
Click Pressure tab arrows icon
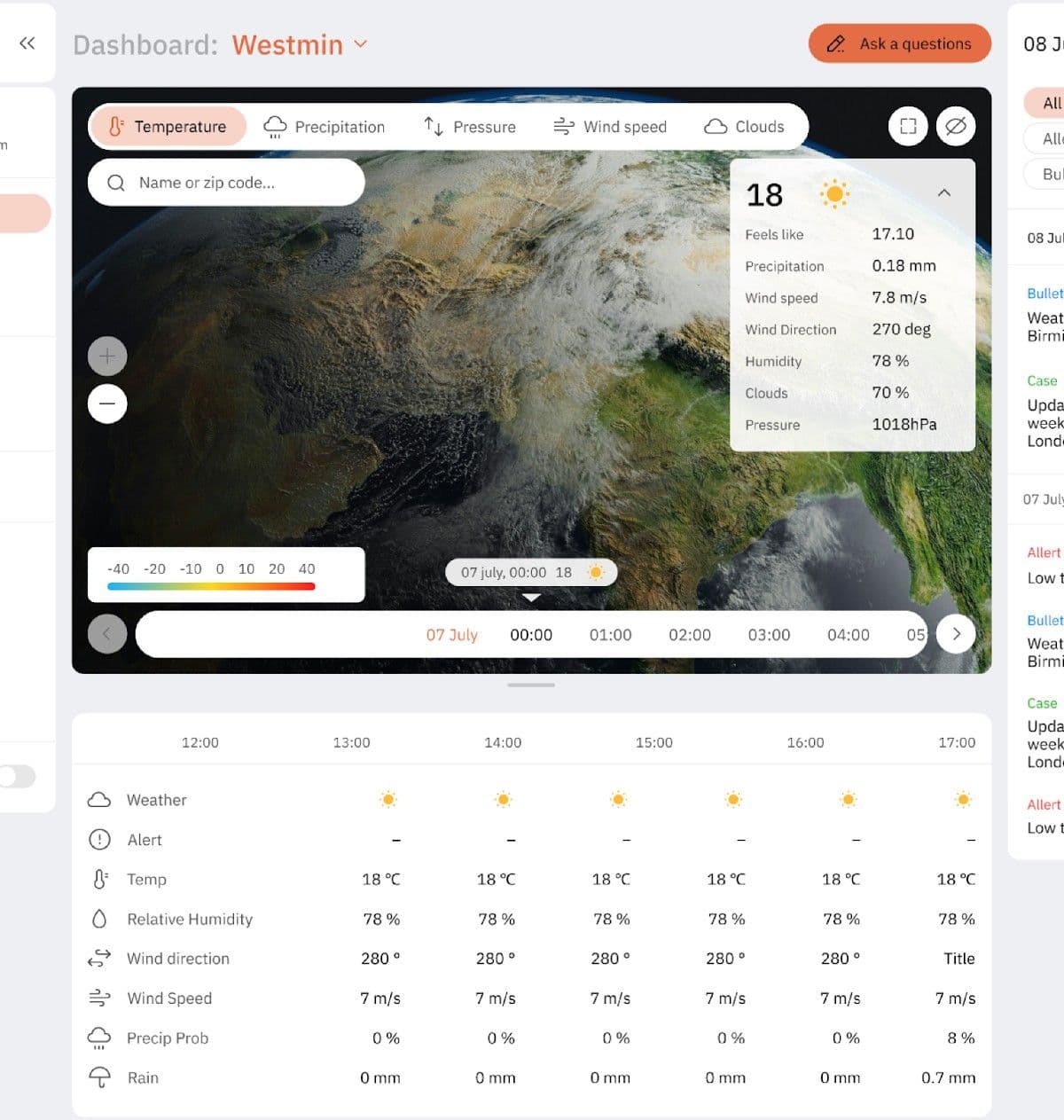pyautogui.click(x=434, y=127)
